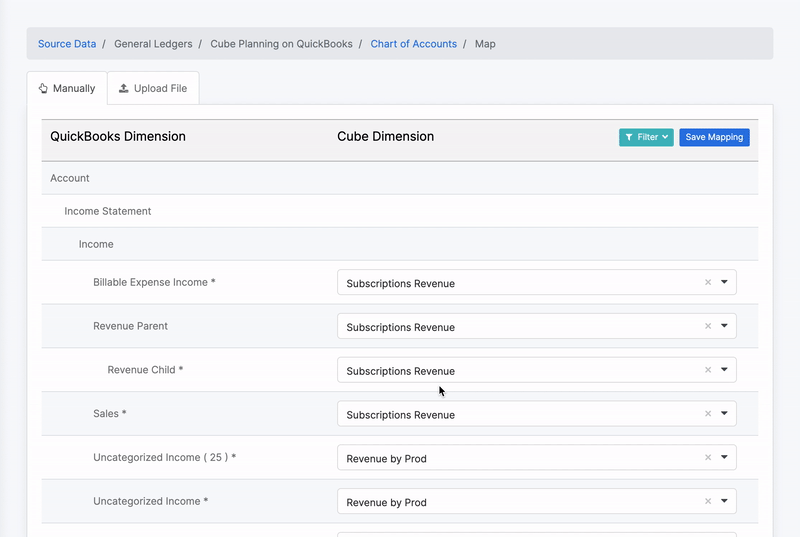
Task: Select the Account row
Action: (x=399, y=178)
